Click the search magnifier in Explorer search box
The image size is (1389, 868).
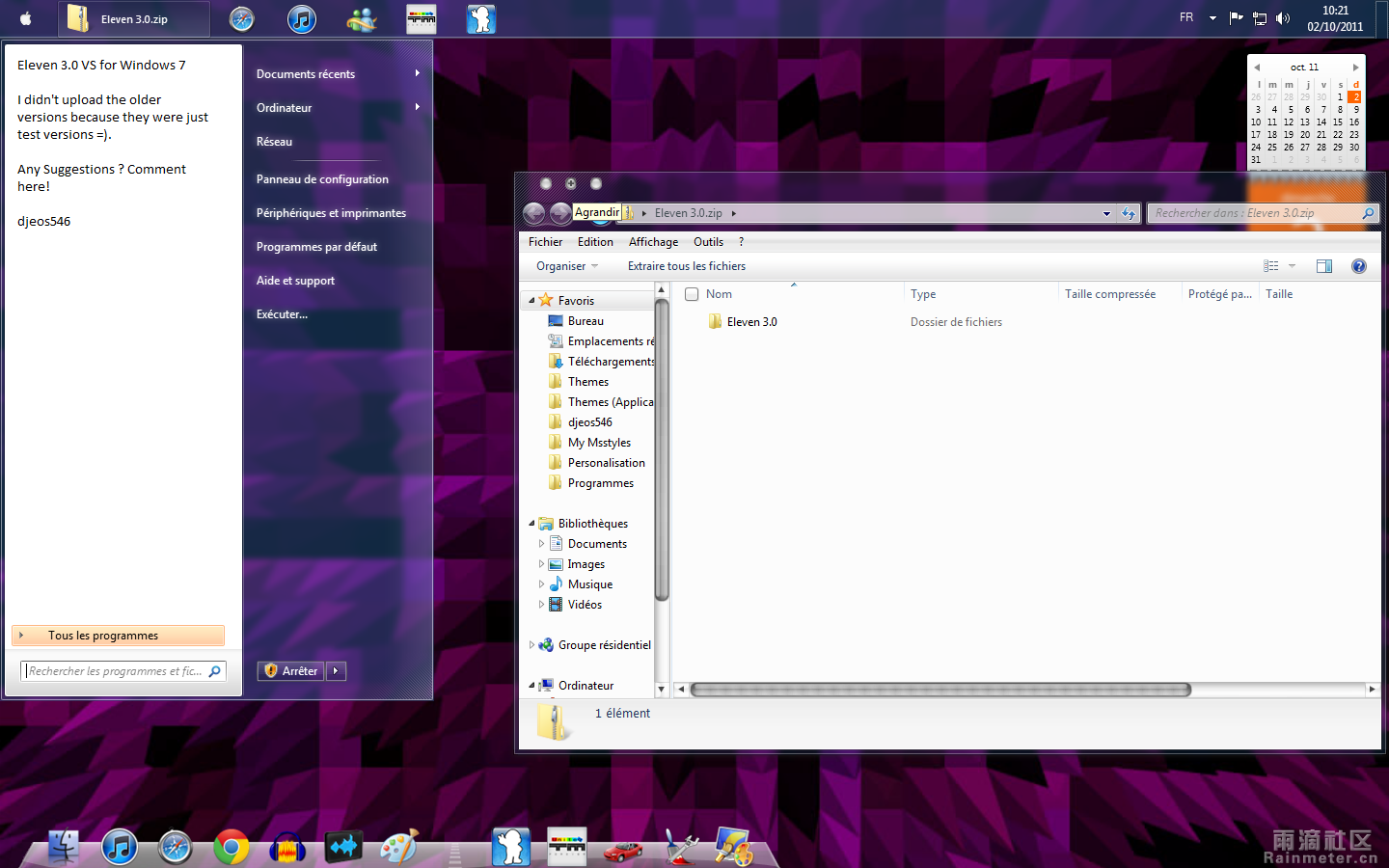click(x=1368, y=213)
